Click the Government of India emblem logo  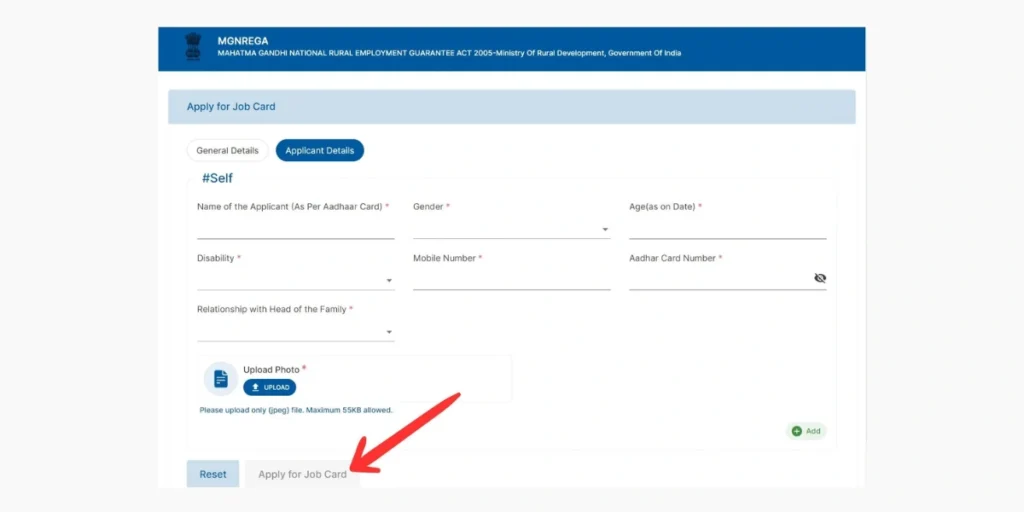pyautogui.click(x=192, y=47)
